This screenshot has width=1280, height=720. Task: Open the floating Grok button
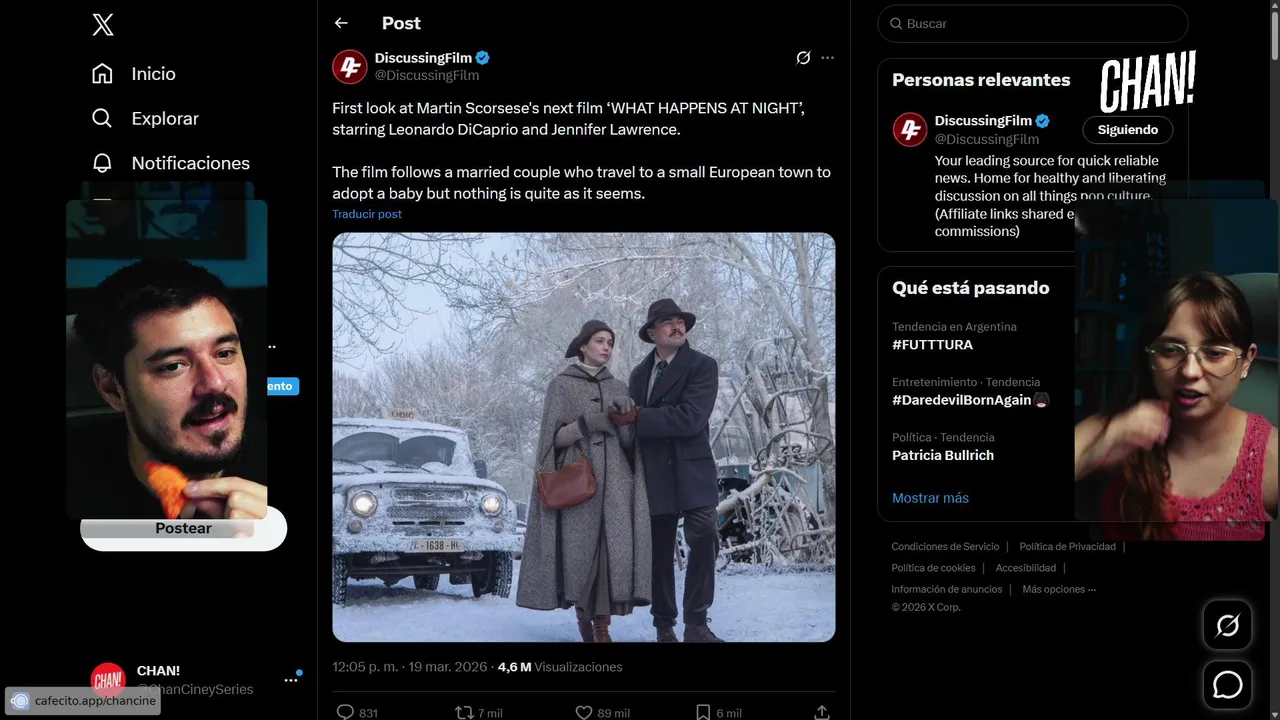tap(1227, 626)
